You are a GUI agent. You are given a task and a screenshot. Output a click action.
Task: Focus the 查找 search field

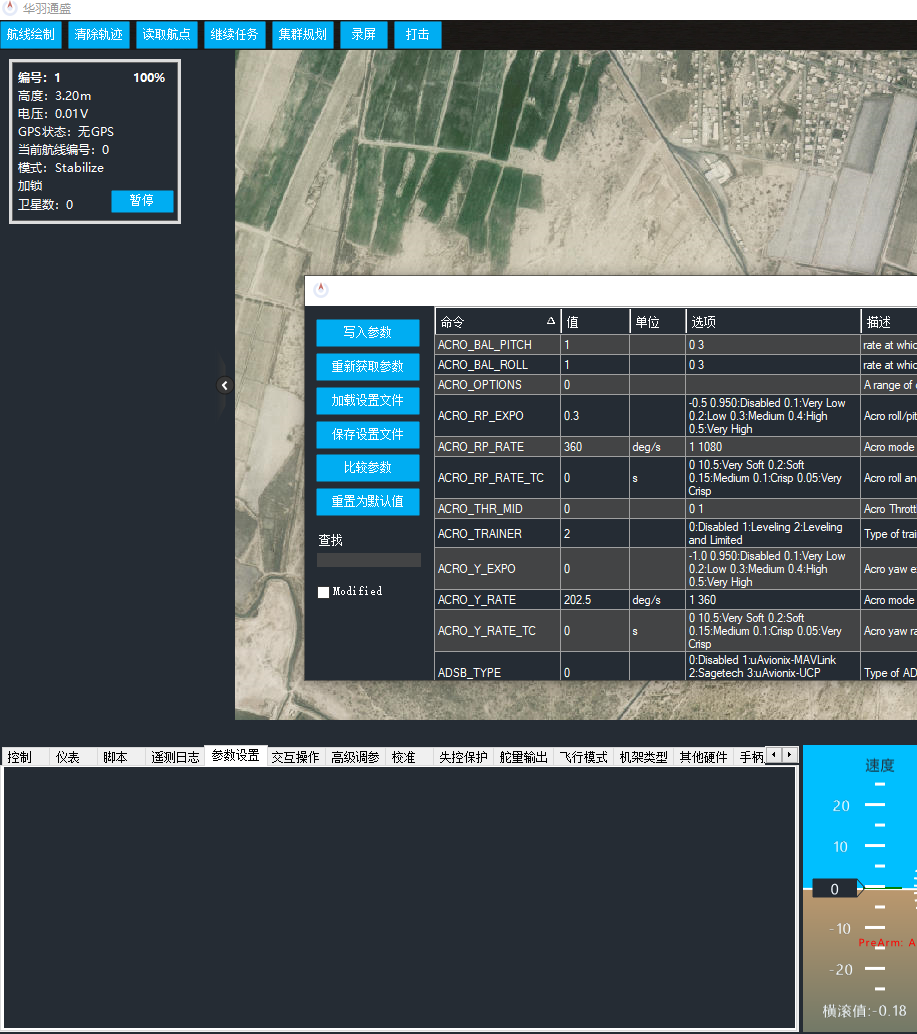(x=369, y=560)
